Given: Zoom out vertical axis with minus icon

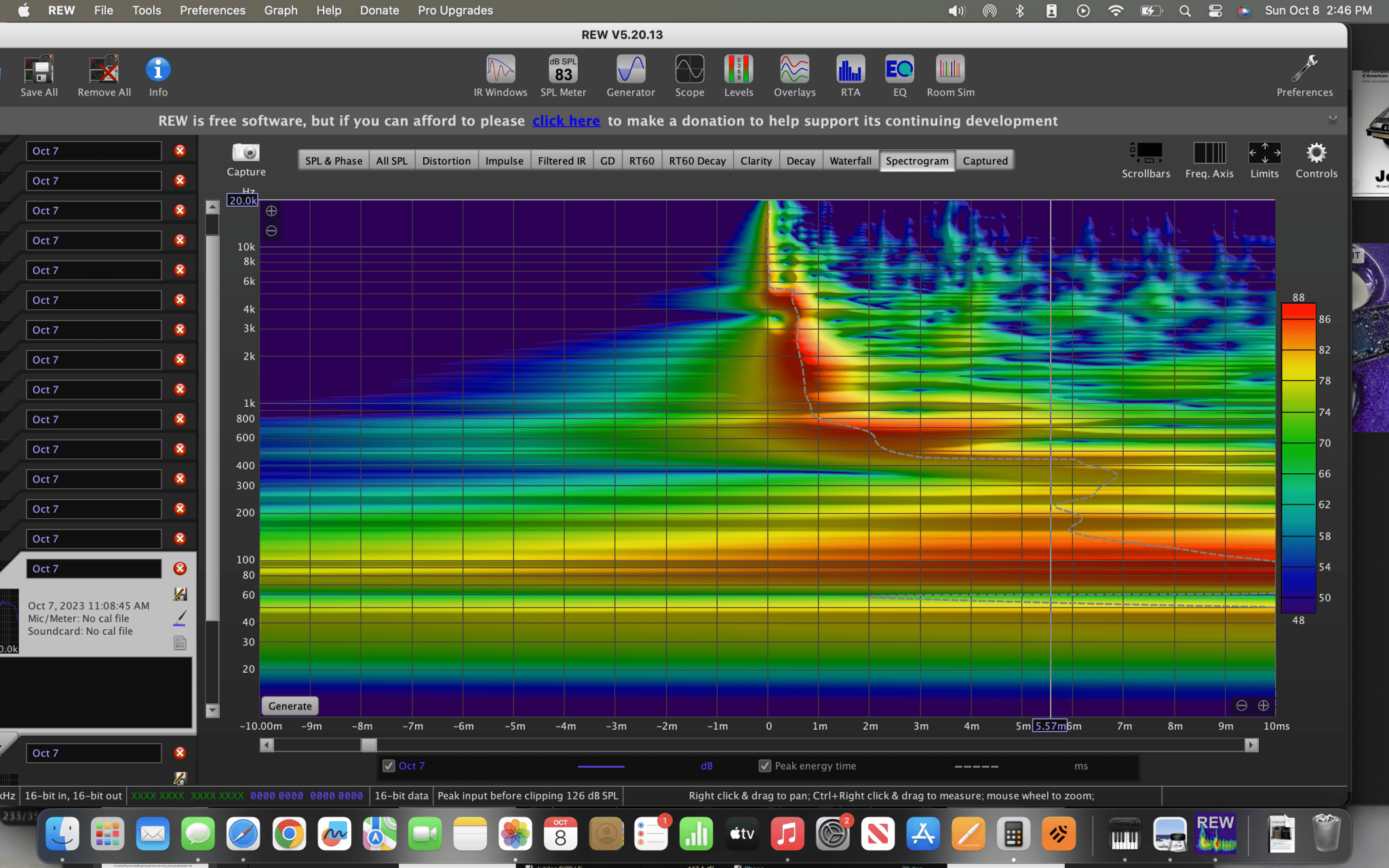Looking at the screenshot, I should 271,231.
